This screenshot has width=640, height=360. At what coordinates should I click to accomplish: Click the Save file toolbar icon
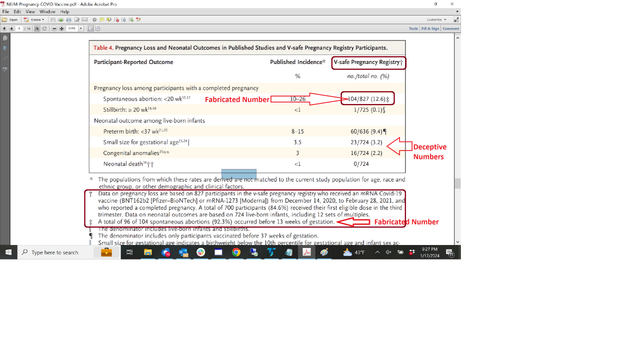(x=53, y=20)
